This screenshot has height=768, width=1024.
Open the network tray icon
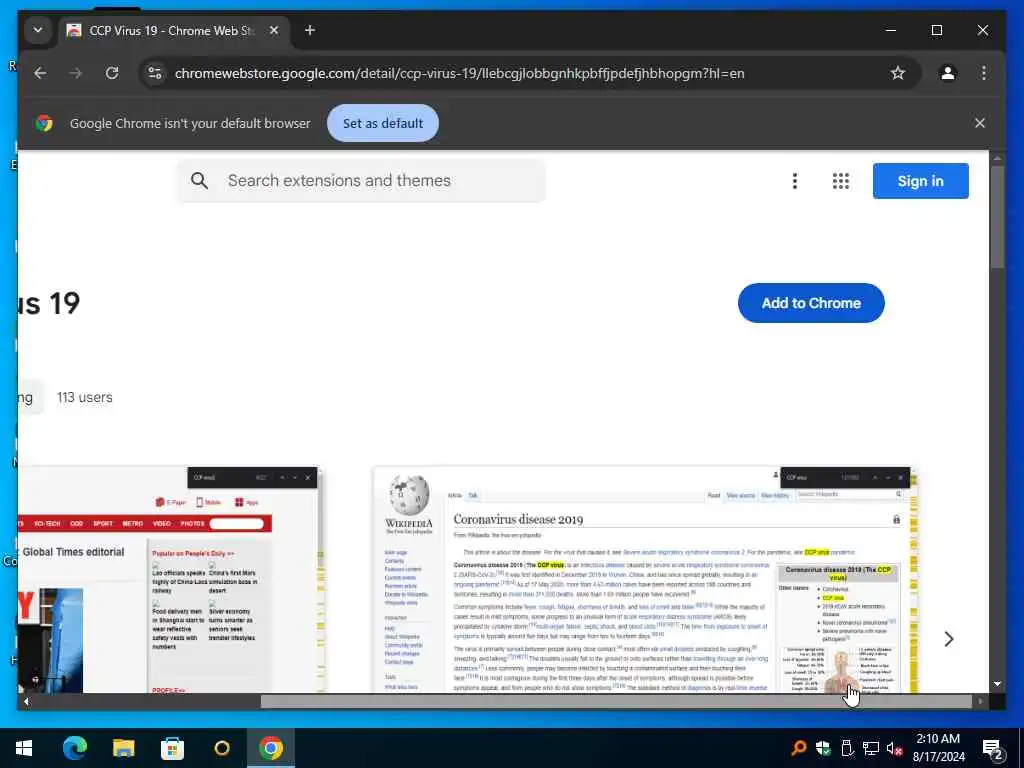point(871,748)
